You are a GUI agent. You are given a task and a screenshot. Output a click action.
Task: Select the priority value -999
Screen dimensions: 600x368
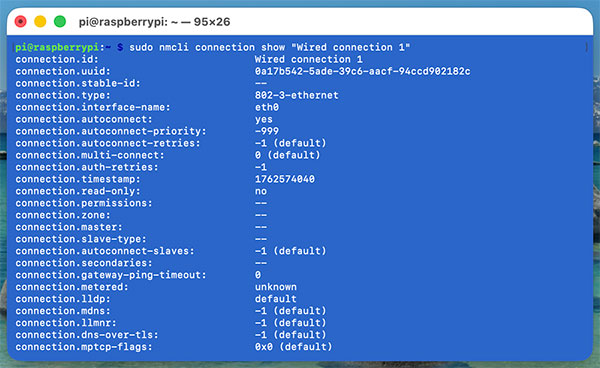267,131
